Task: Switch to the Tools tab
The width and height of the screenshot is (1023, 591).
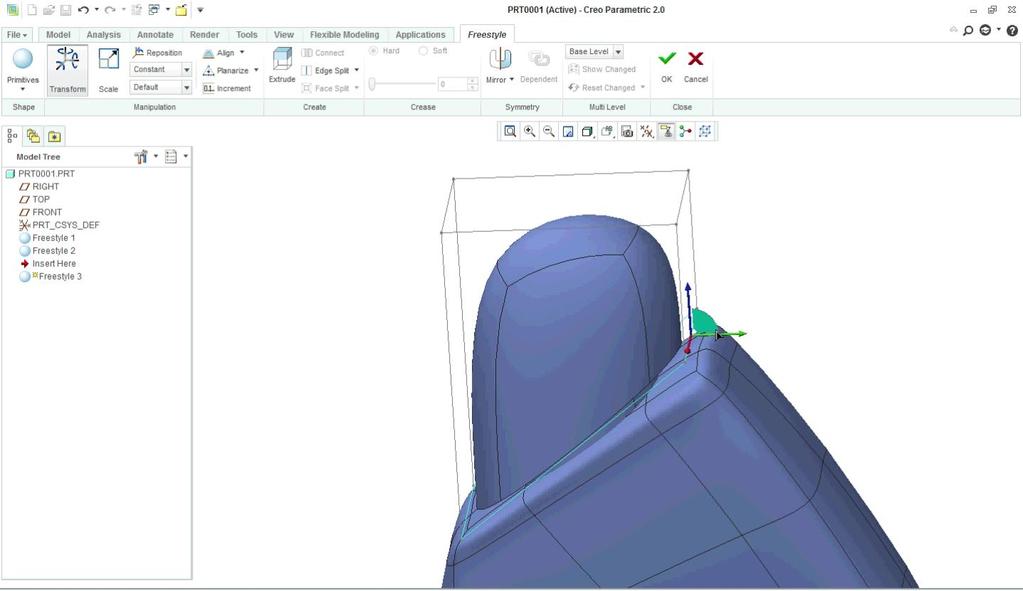Action: 247,35
